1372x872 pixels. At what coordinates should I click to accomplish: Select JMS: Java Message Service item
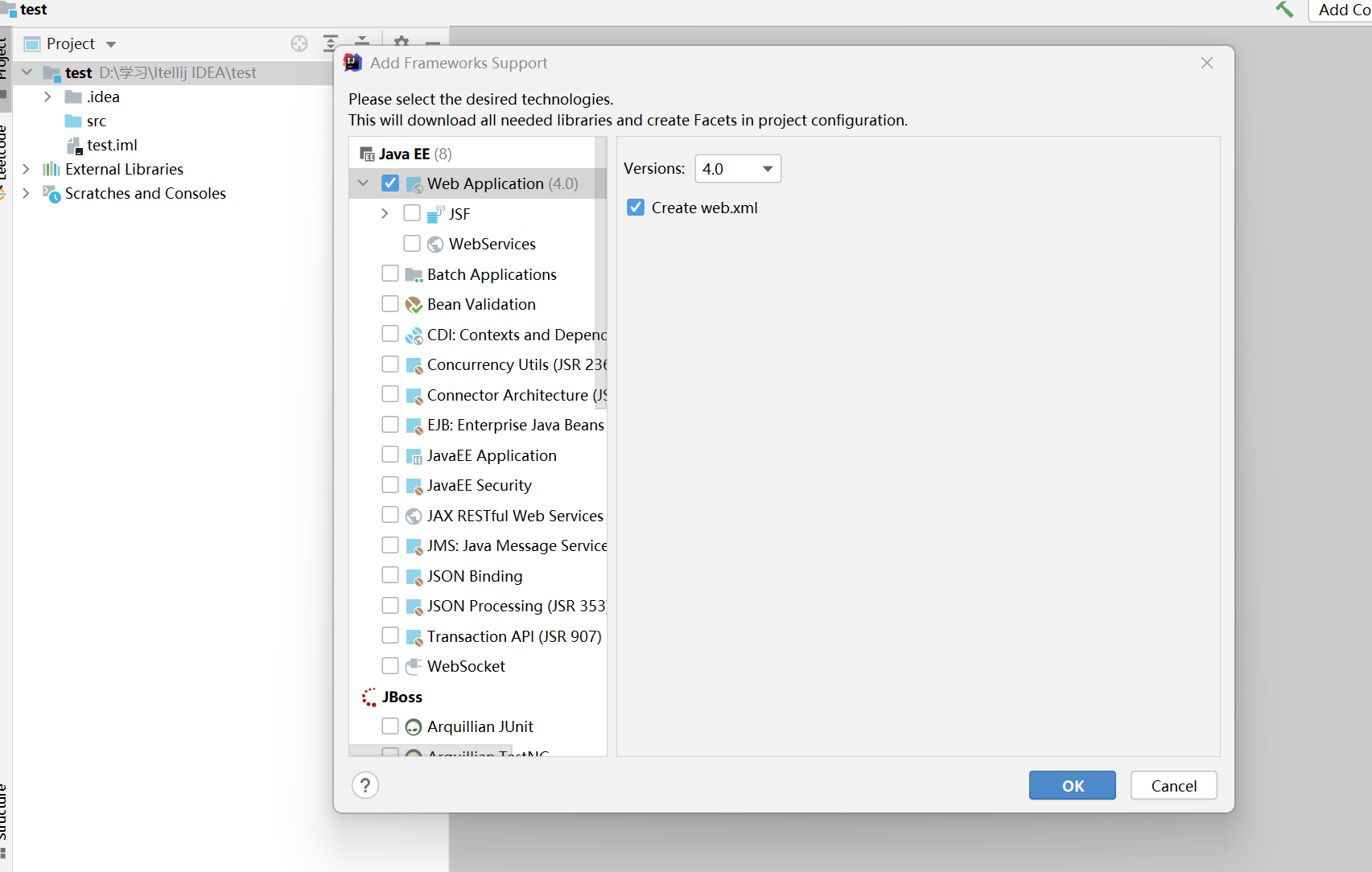click(x=517, y=545)
